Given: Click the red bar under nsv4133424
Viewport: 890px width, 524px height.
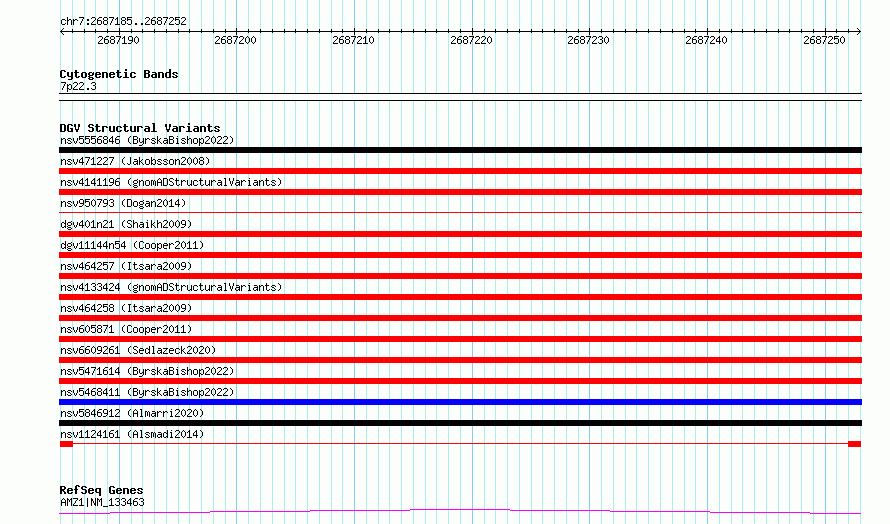Looking at the screenshot, I should [x=460, y=297].
